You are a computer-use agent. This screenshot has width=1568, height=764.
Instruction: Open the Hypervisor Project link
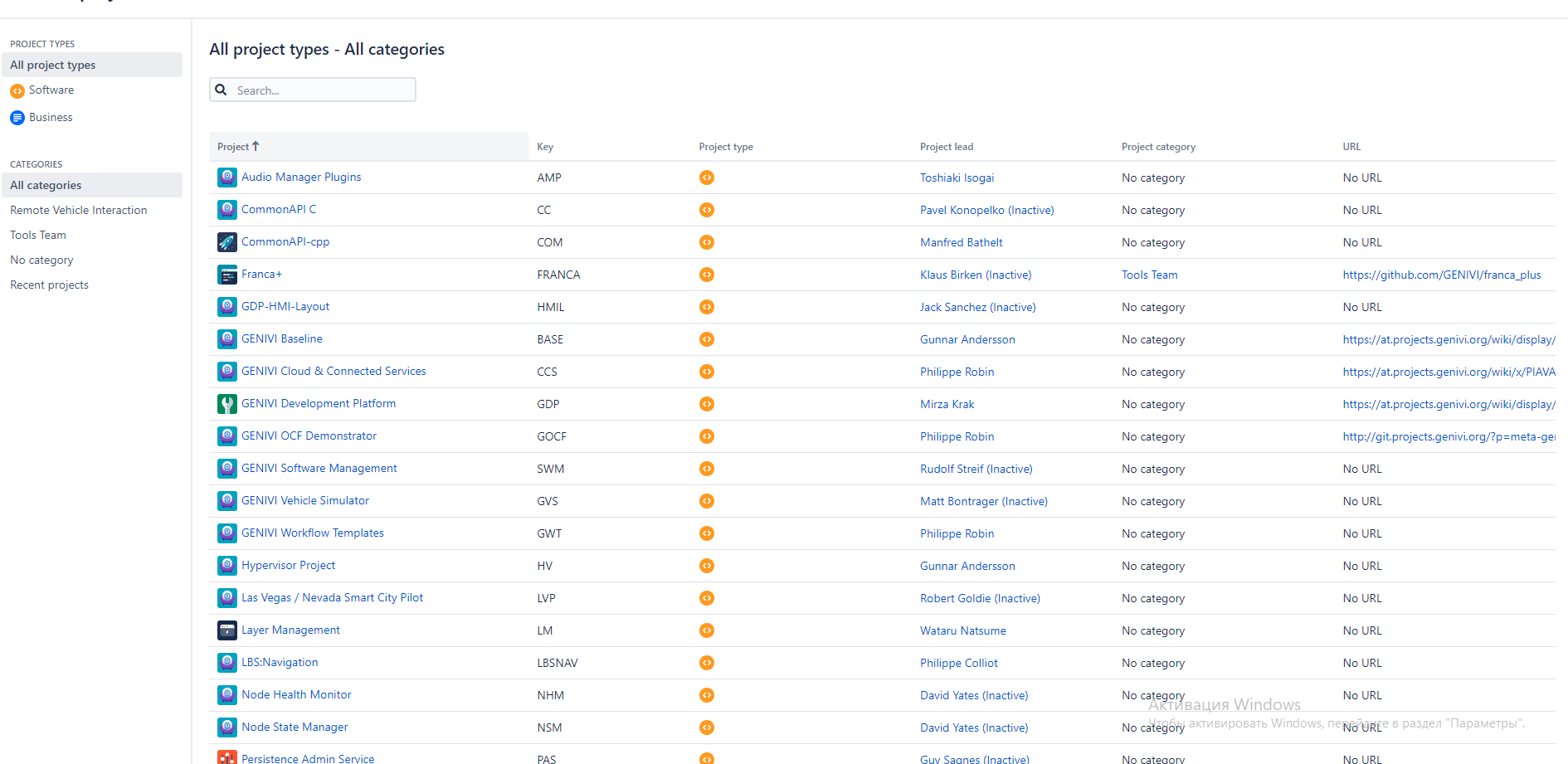pos(288,565)
